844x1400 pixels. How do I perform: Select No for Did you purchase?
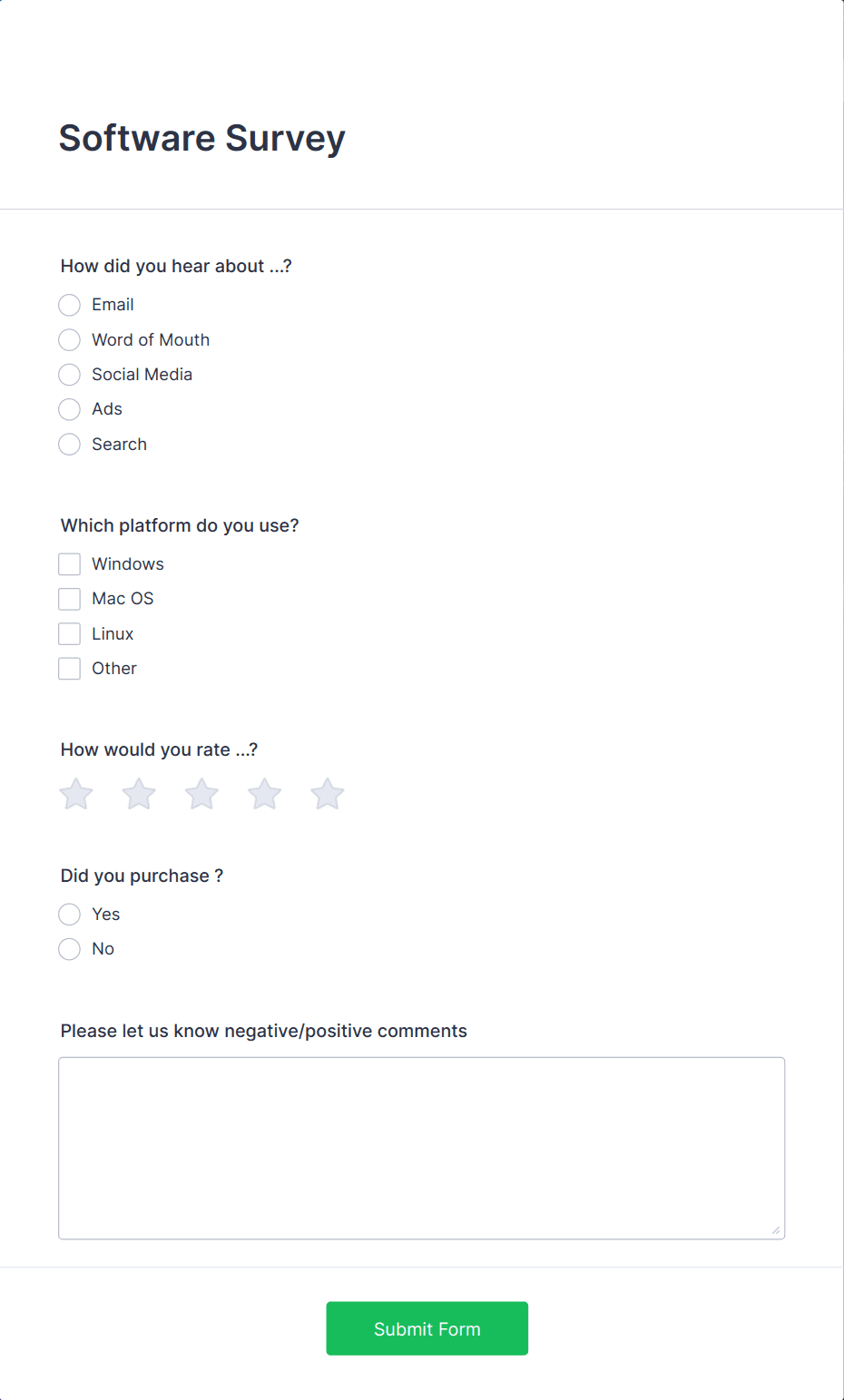pyautogui.click(x=69, y=948)
